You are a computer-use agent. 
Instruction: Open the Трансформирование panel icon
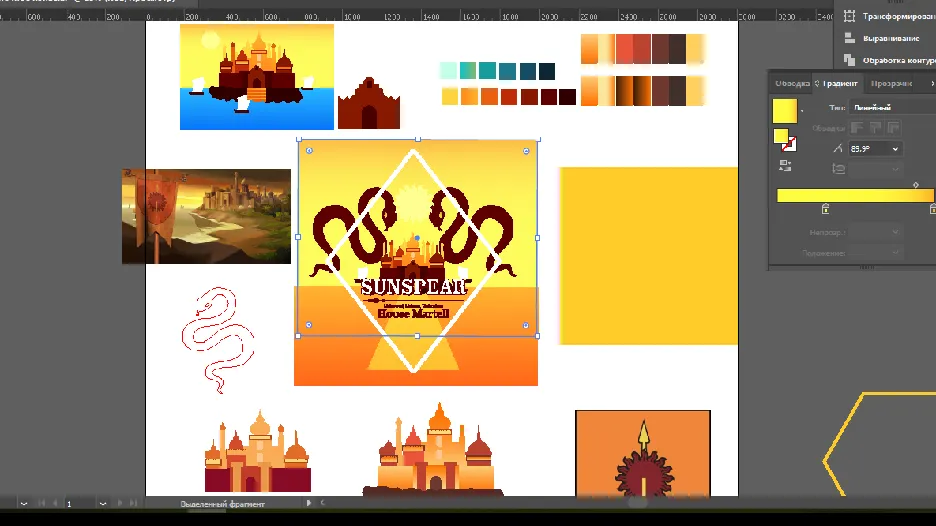[849, 16]
